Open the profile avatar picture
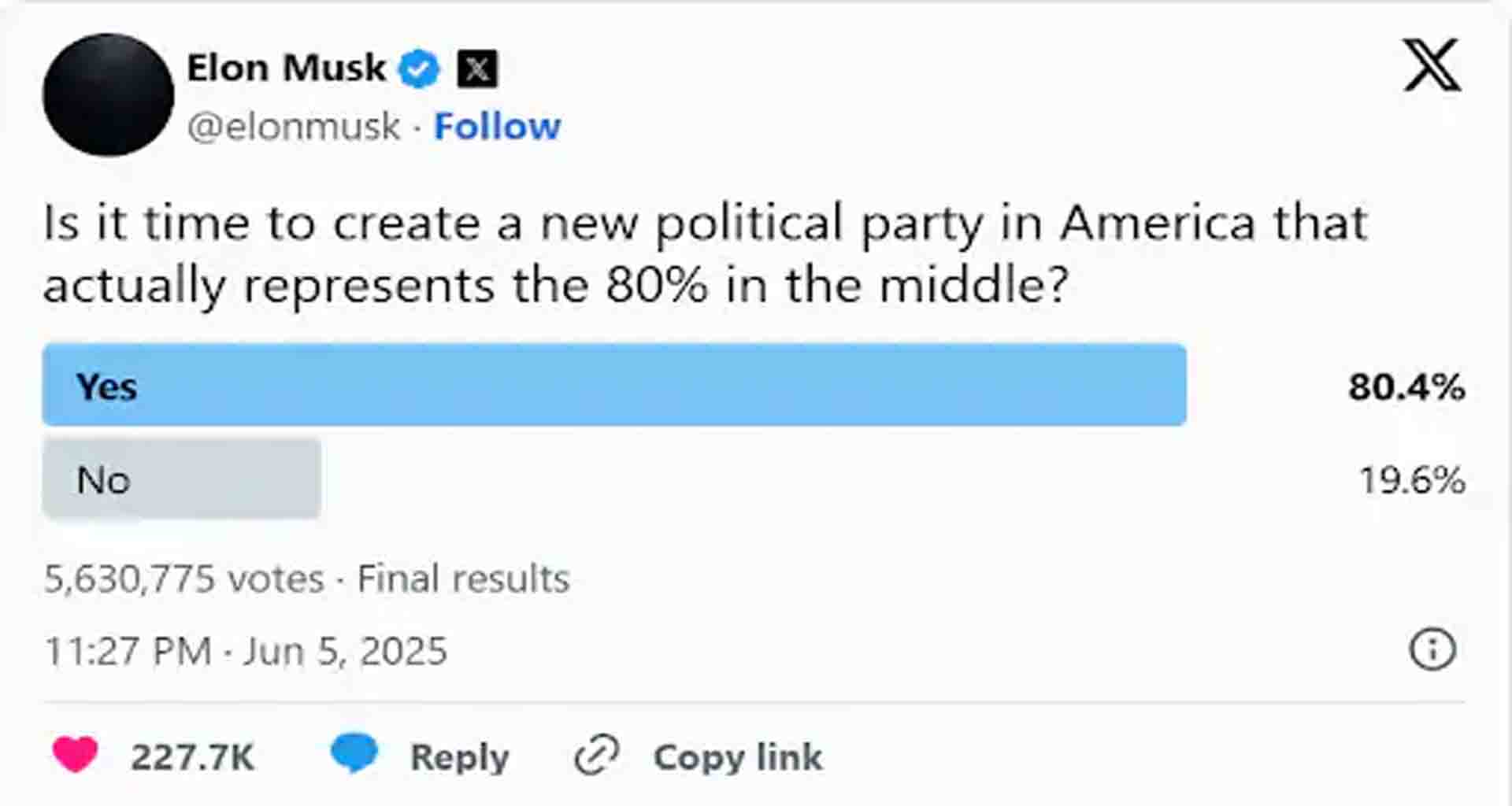Viewport: 1512px width, 806px height. tap(108, 94)
